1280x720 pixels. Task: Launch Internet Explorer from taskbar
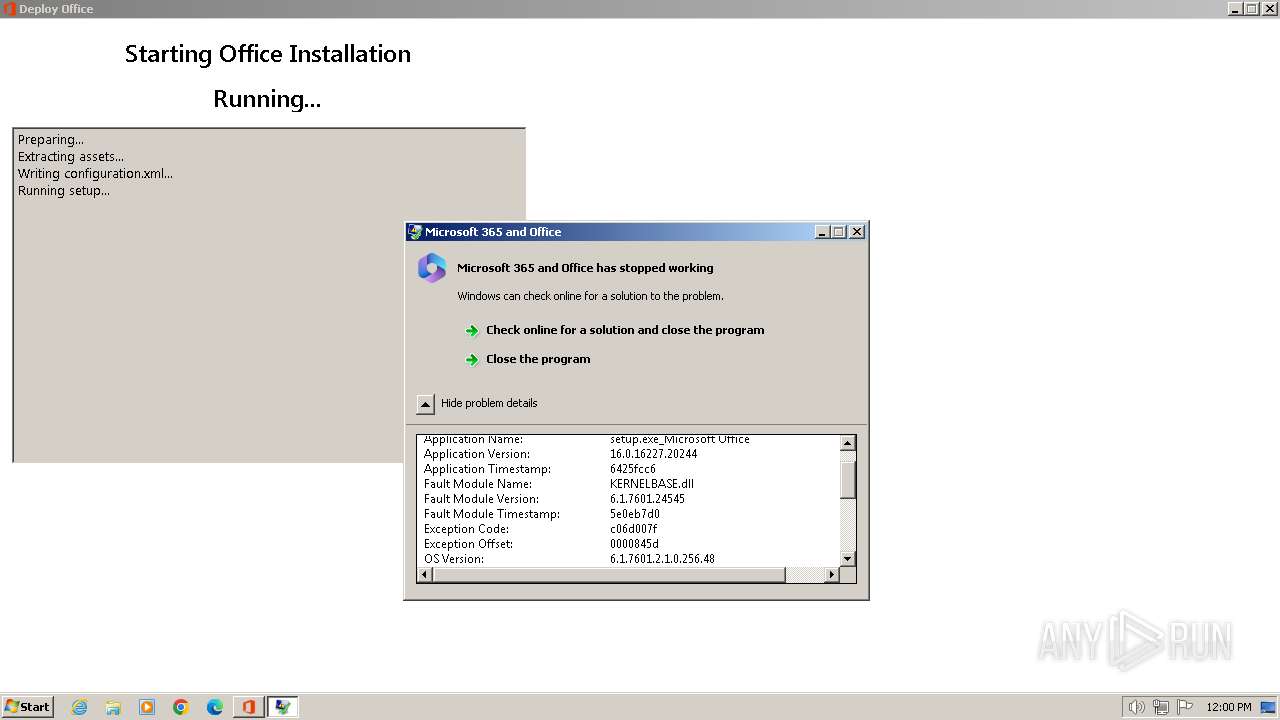[80, 707]
